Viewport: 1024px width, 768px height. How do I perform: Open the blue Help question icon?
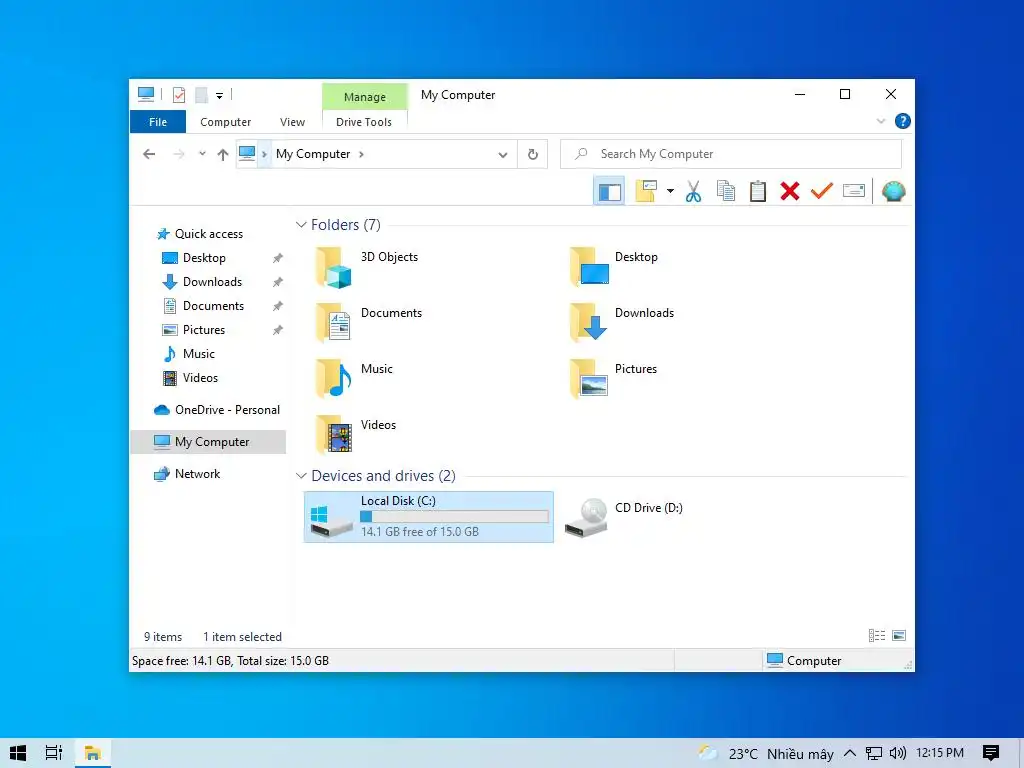pos(903,121)
